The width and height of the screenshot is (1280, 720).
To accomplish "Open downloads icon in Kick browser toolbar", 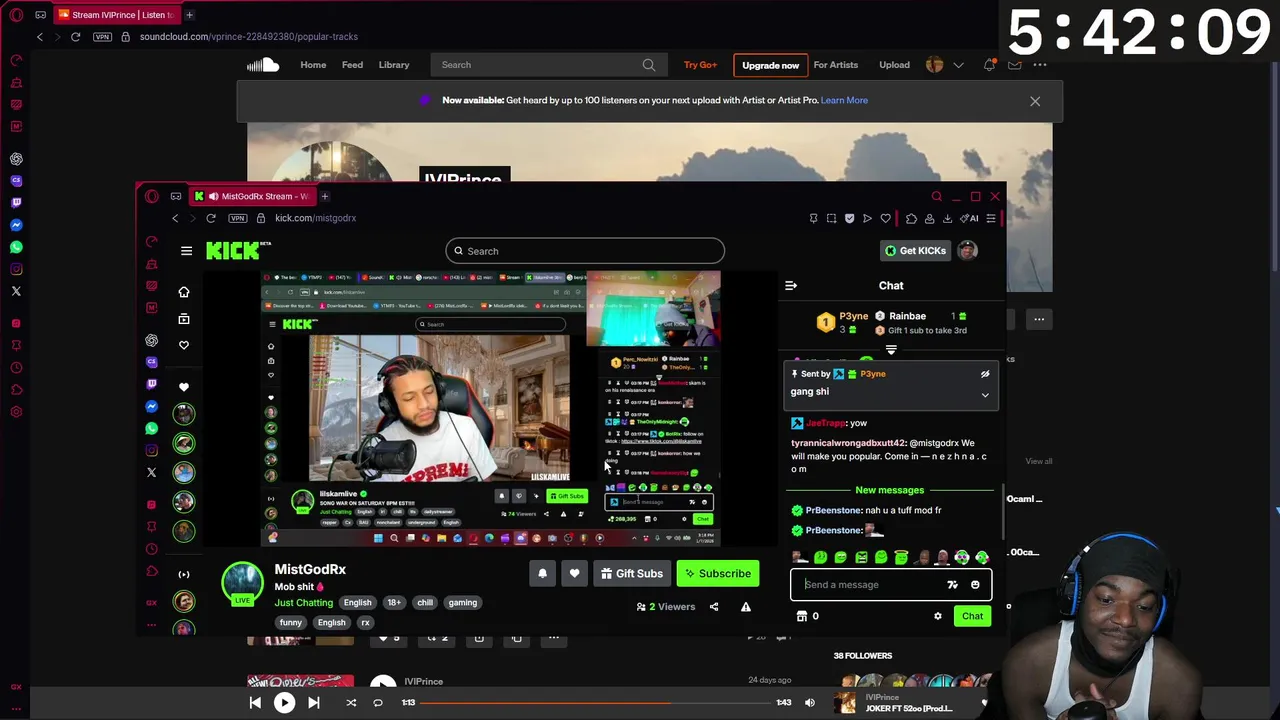I will click(x=947, y=218).
